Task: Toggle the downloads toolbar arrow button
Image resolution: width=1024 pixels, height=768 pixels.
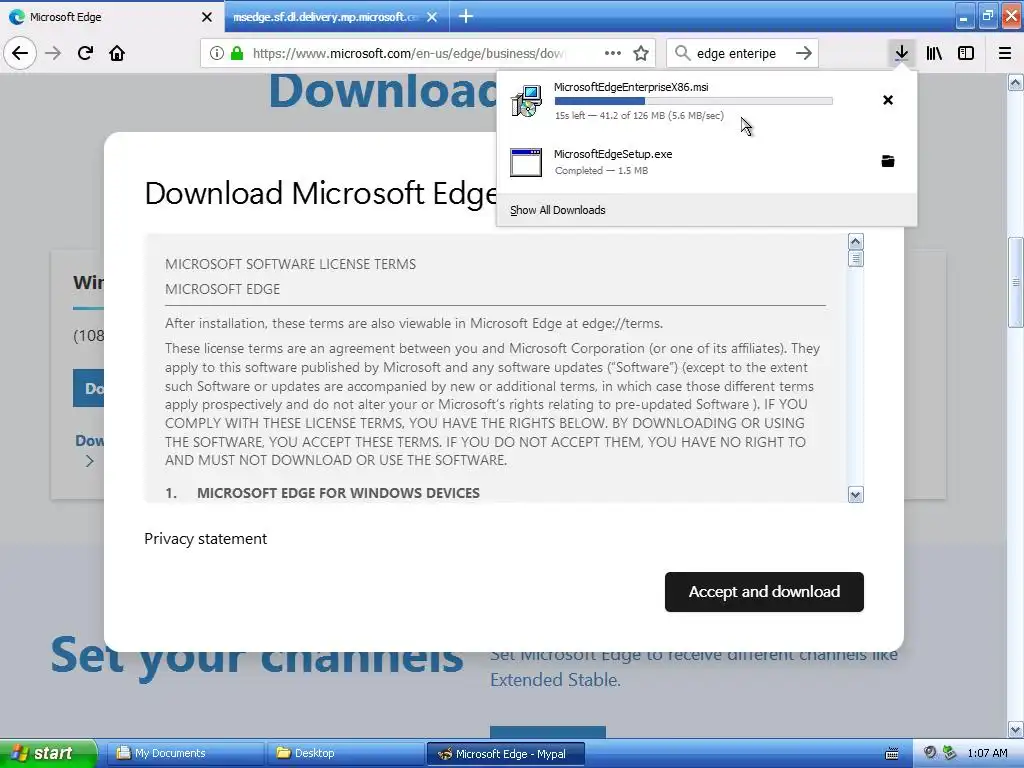Action: tap(901, 53)
